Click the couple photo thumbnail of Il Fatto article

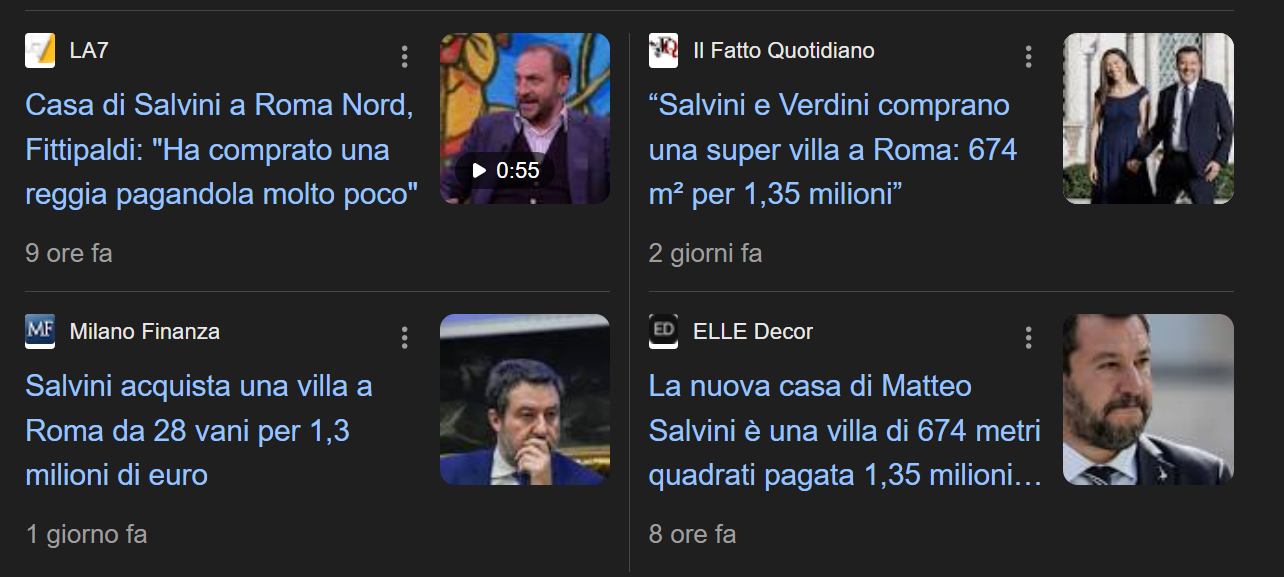click(x=1148, y=119)
